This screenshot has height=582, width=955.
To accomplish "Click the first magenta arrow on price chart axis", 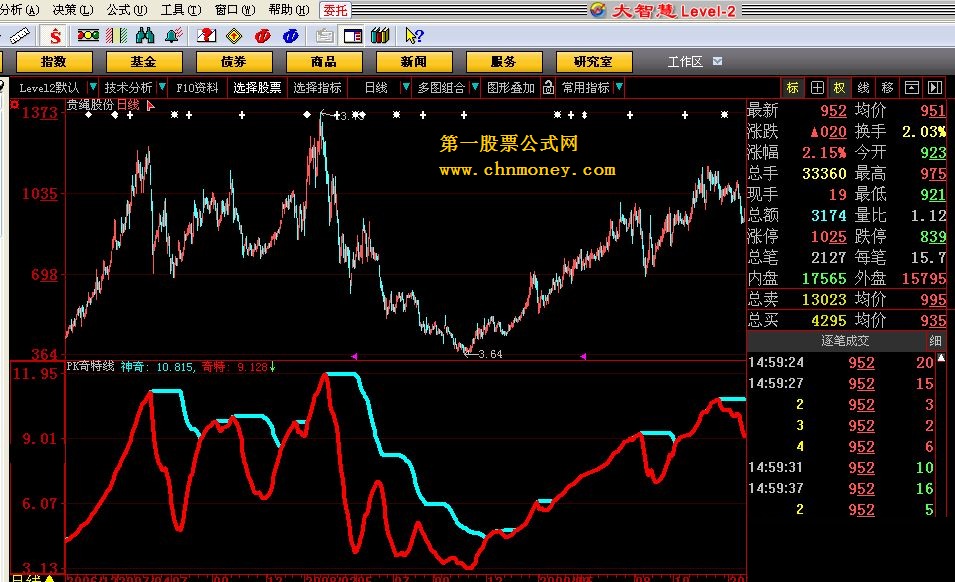I will coord(354,356).
